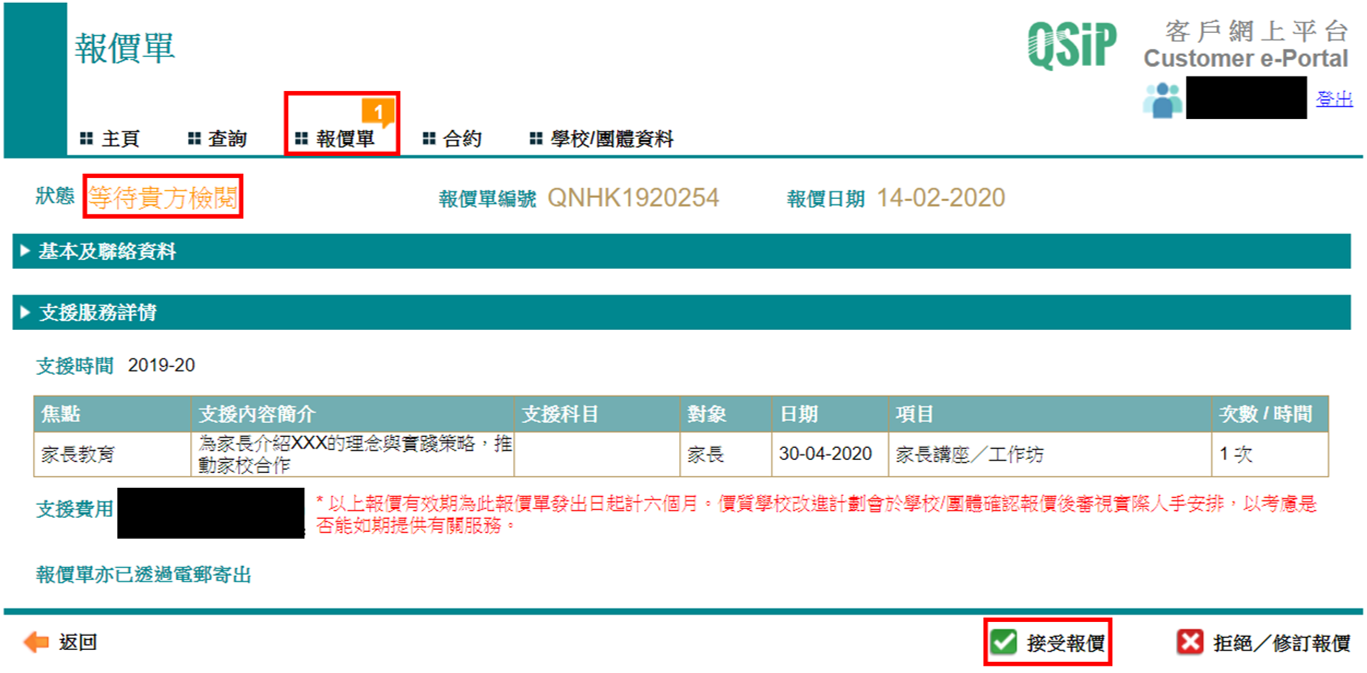This screenshot has height=673, width=1367.
Task: Click the 項目 column header
Action: point(1050,414)
